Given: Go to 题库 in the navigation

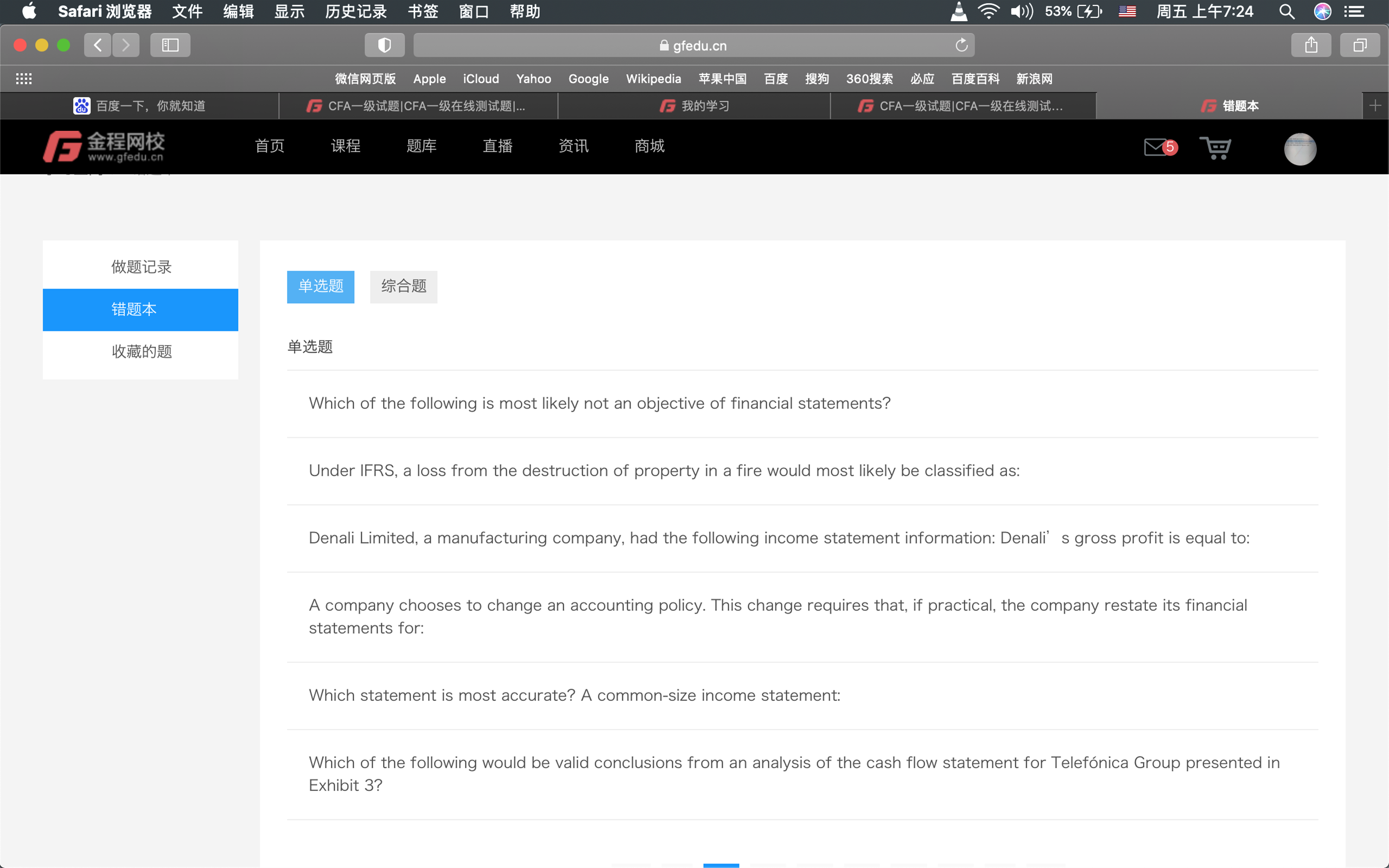Looking at the screenshot, I should coord(420,146).
